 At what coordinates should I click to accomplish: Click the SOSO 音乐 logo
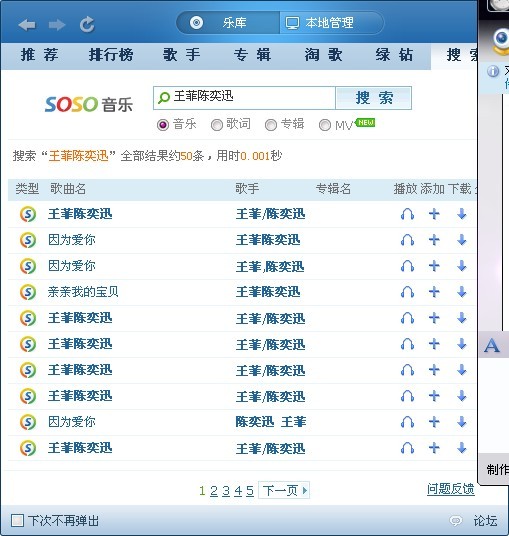(x=89, y=104)
